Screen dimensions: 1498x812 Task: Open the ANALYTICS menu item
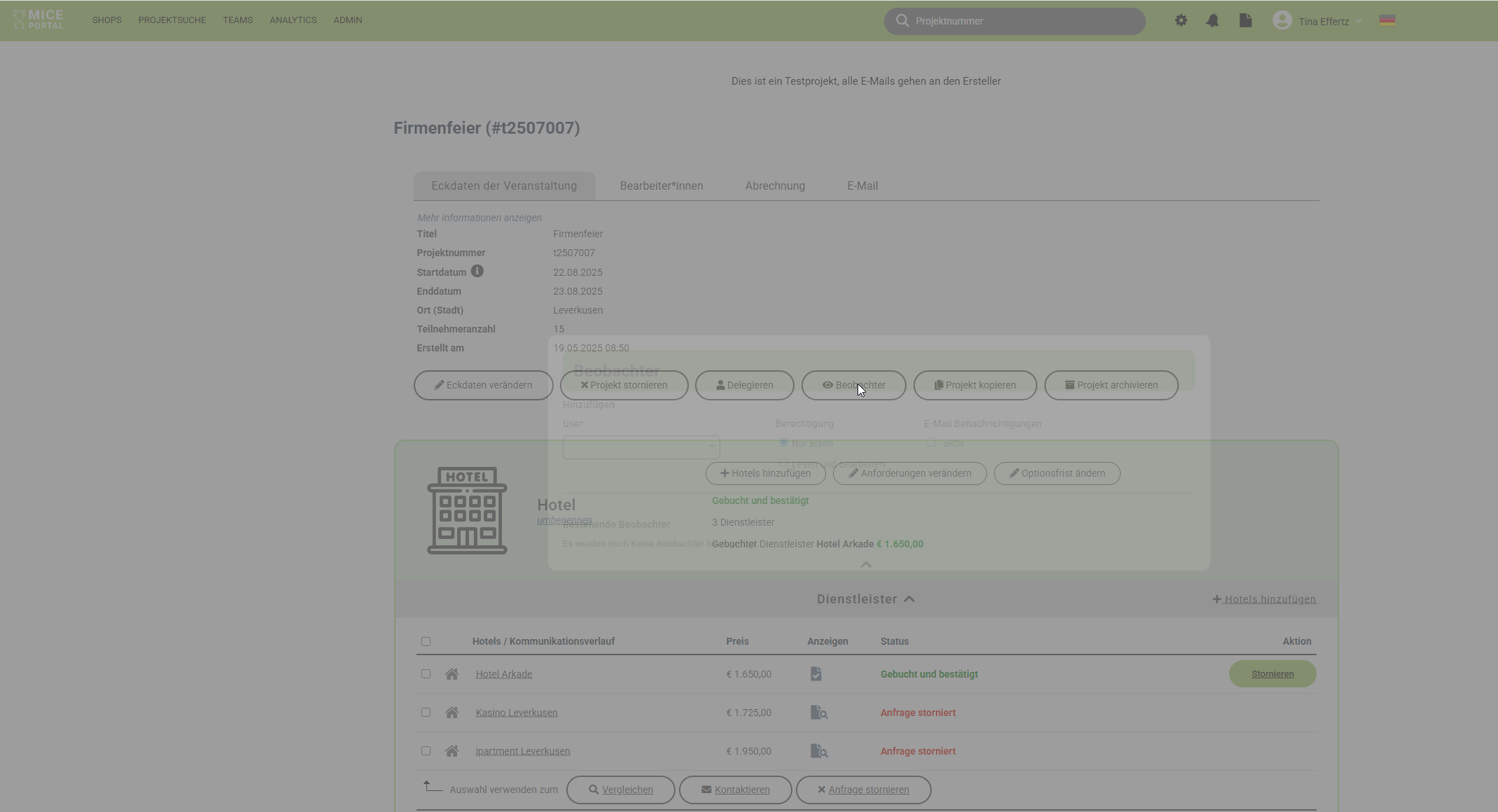(293, 20)
